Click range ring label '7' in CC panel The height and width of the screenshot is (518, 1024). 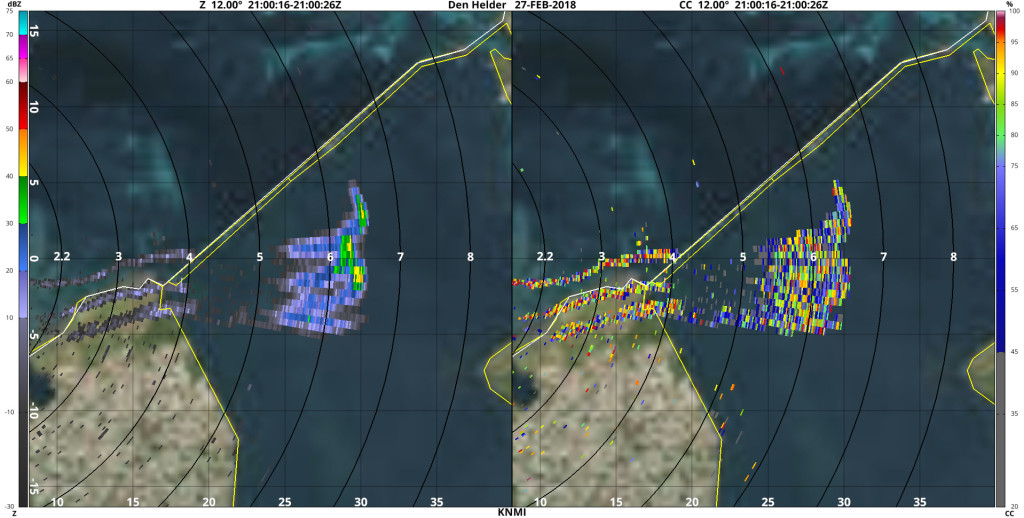click(x=884, y=257)
